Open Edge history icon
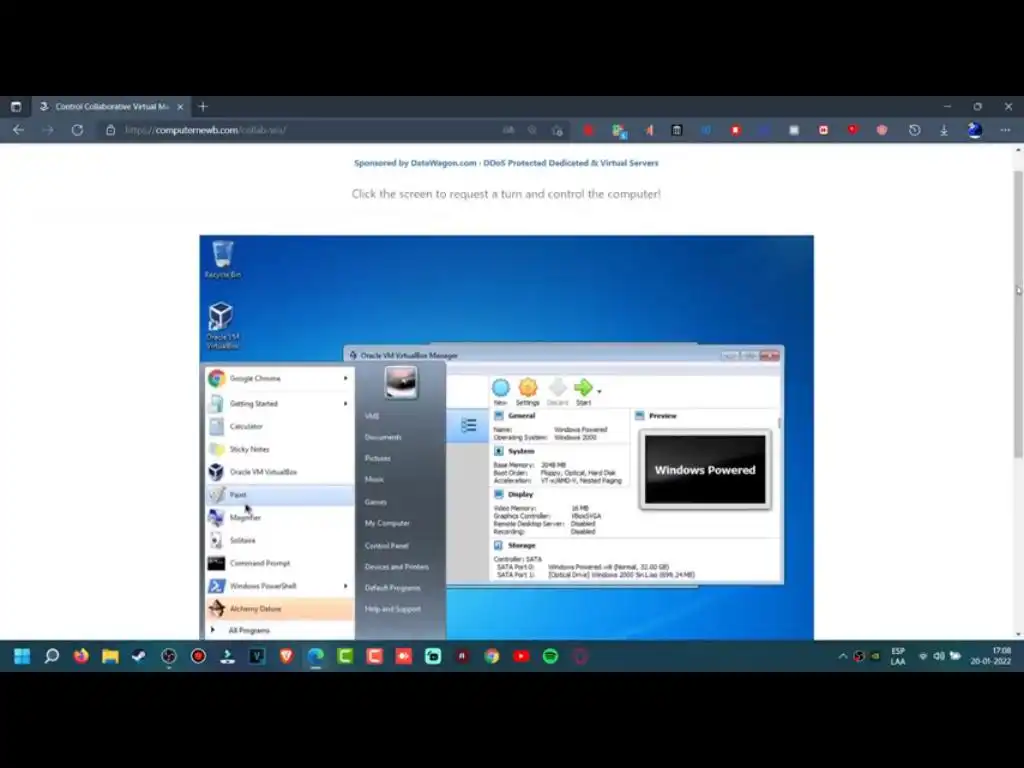 pyautogui.click(x=914, y=130)
